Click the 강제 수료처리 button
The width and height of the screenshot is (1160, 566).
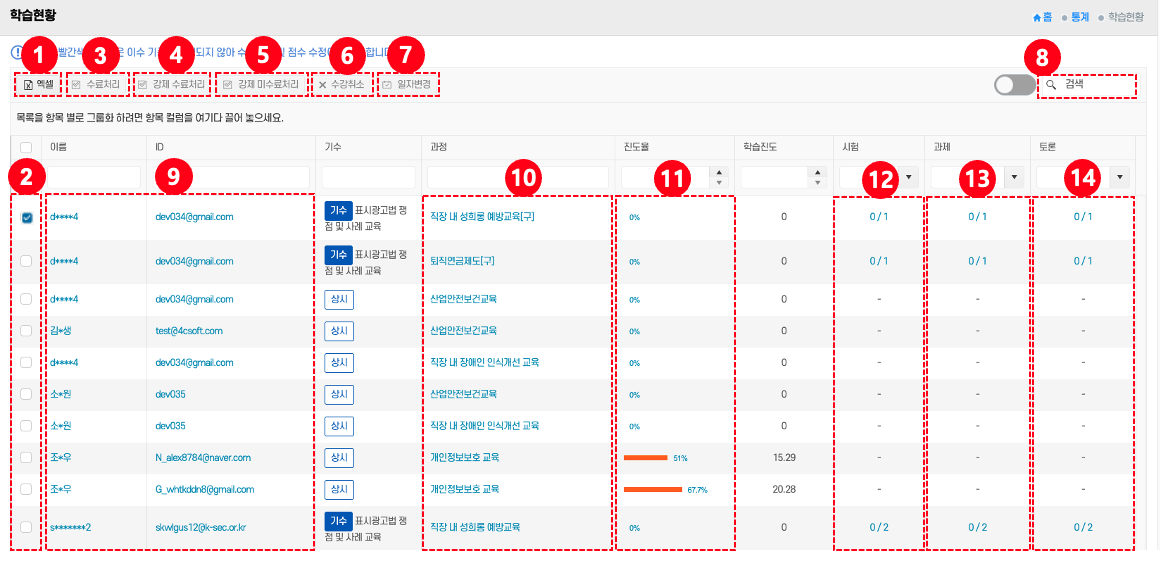click(172, 85)
